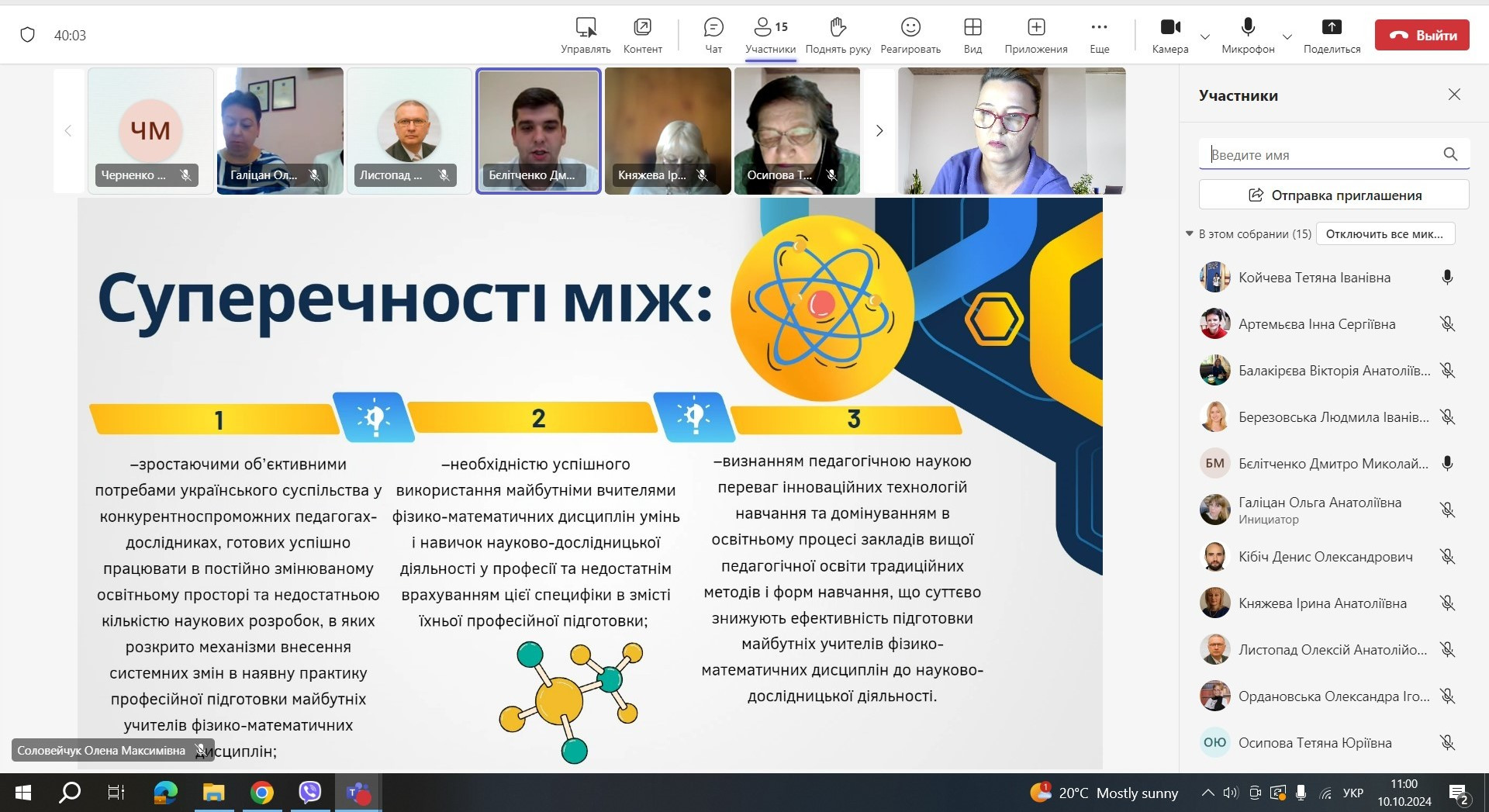
Task: Toggle microphone for Листопад Олексій
Action: (1447, 650)
